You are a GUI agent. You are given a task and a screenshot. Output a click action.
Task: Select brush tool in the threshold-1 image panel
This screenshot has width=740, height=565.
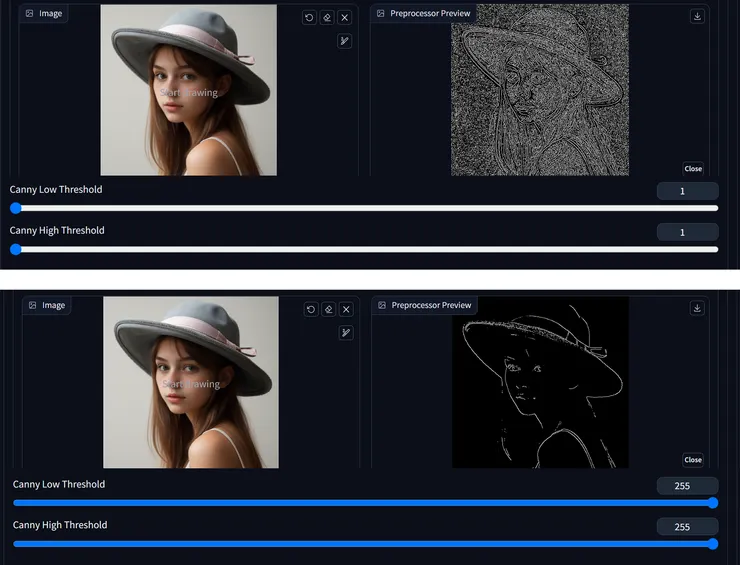click(x=344, y=41)
